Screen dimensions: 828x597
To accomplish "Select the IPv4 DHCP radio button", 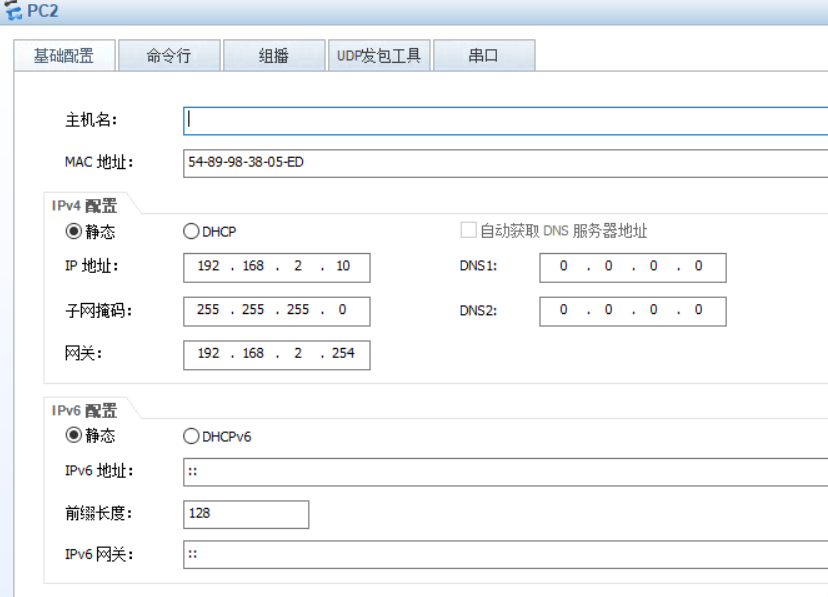I will click(191, 231).
